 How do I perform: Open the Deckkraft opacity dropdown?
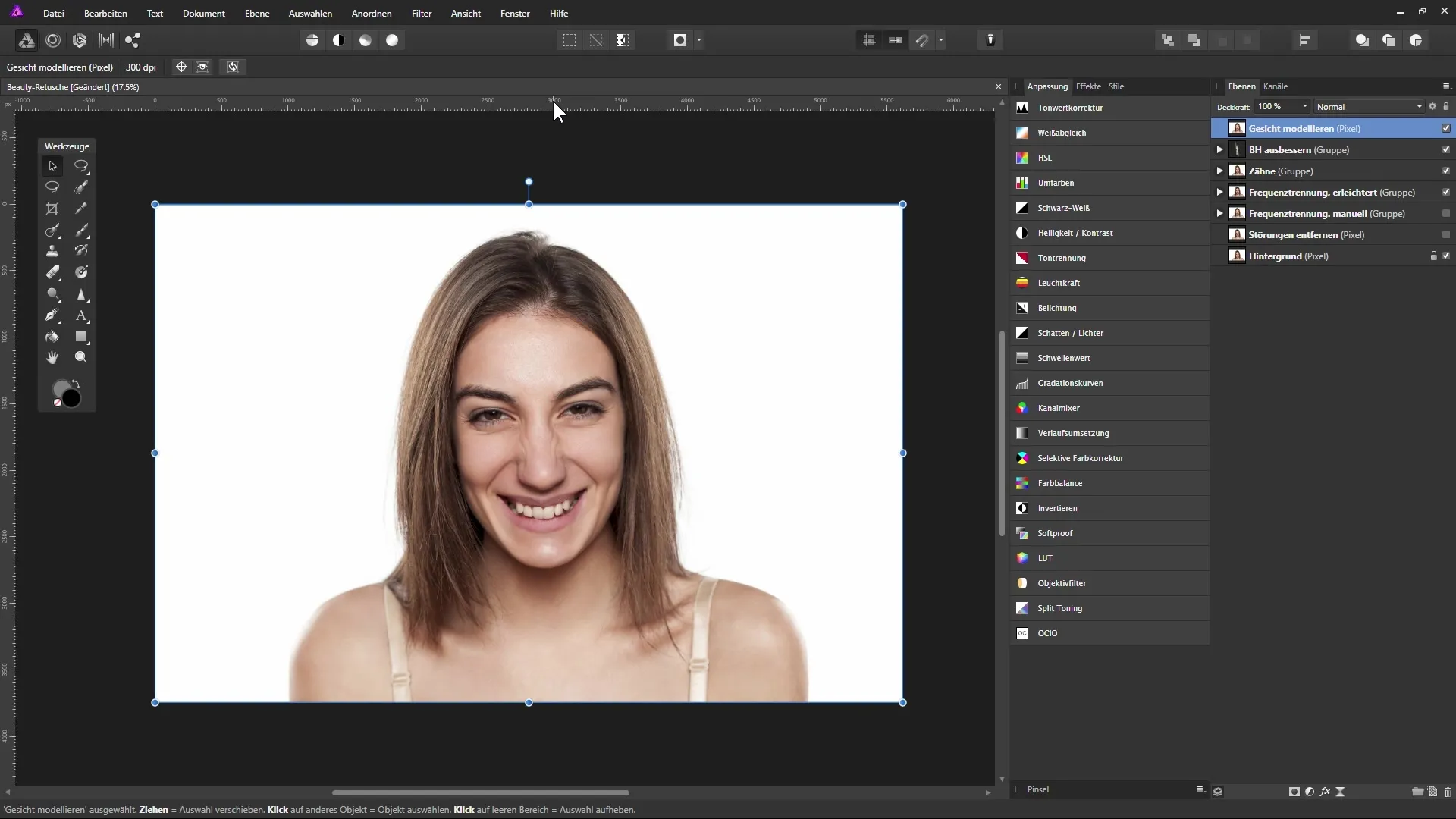(x=1305, y=107)
